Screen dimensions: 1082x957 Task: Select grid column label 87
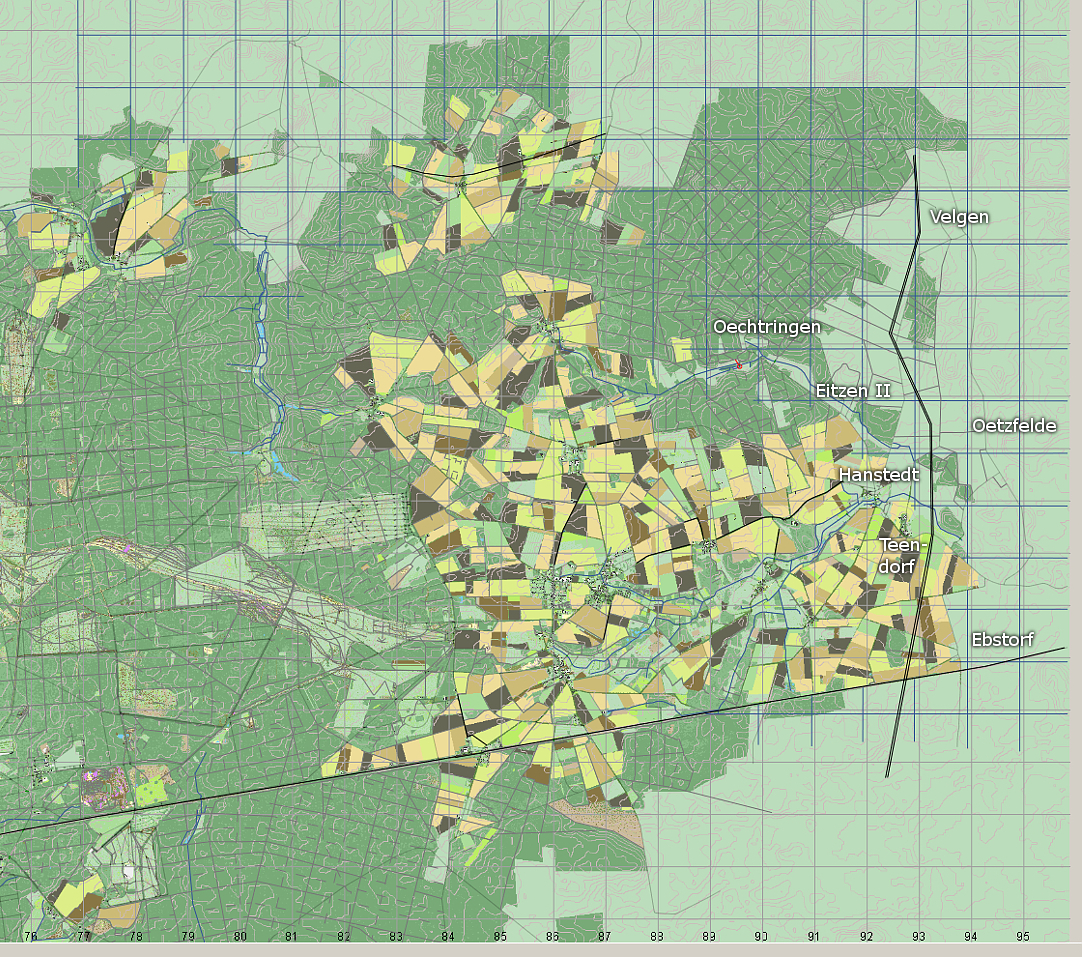click(x=604, y=937)
